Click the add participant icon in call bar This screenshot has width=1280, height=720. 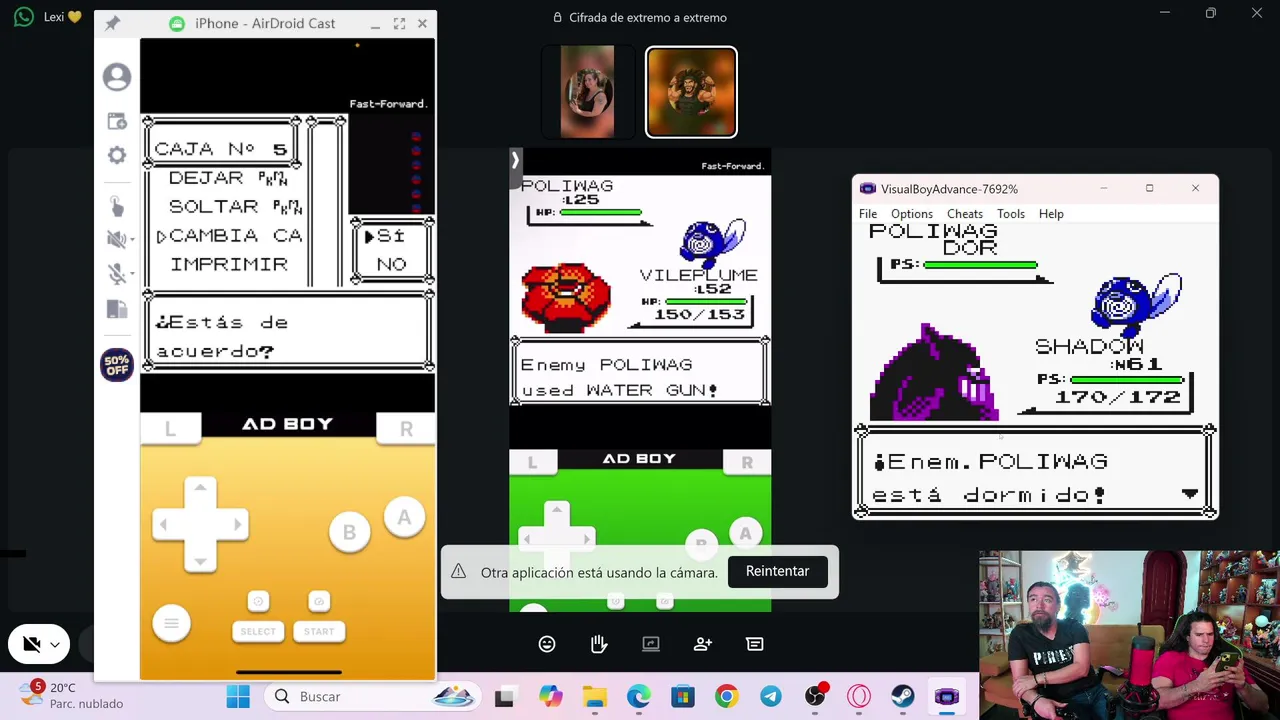pos(703,644)
